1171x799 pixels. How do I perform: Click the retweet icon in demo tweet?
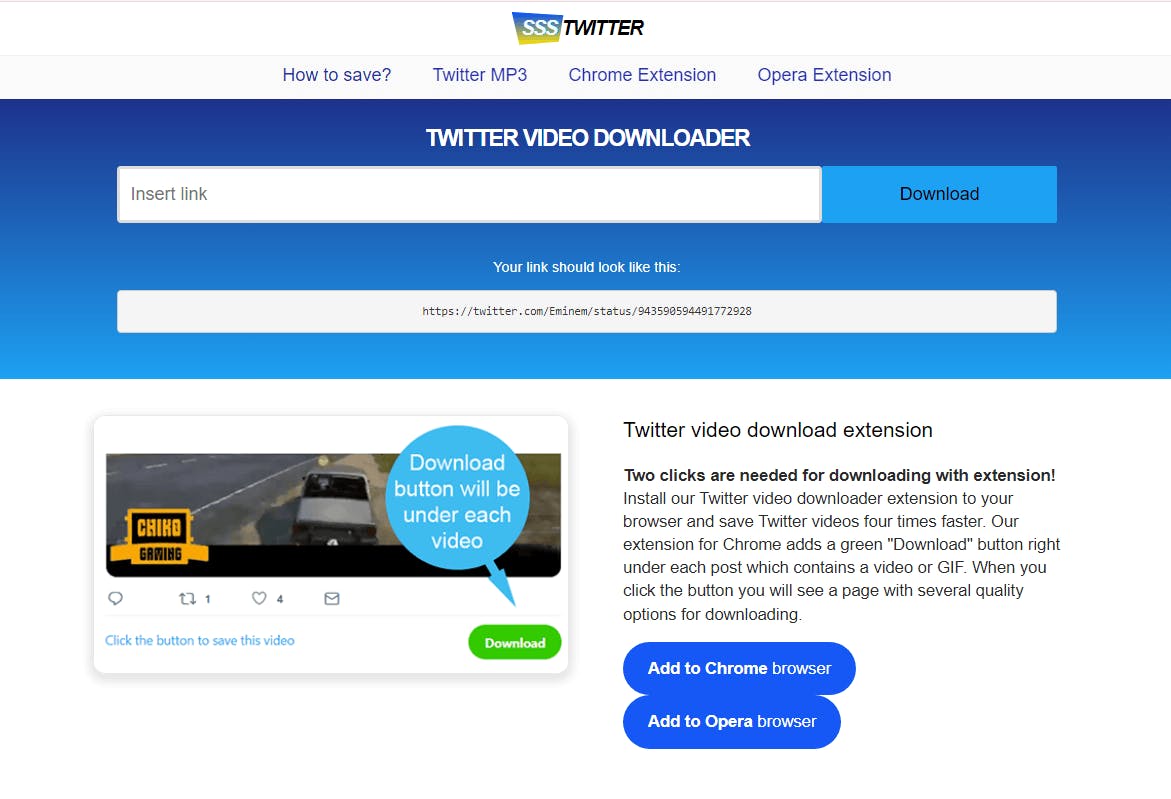(187, 598)
